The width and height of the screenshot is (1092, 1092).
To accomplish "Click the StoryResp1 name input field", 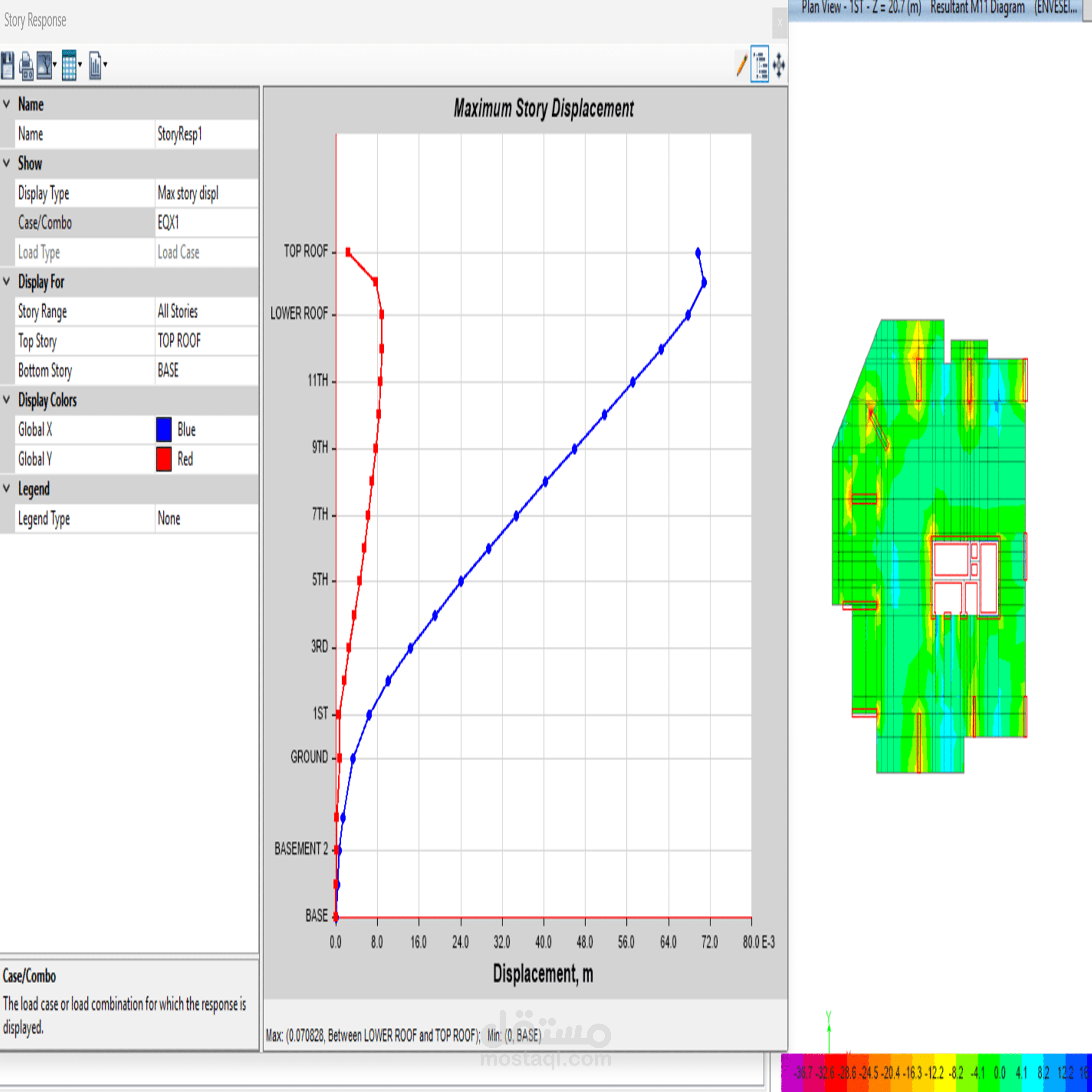I will click(x=206, y=134).
